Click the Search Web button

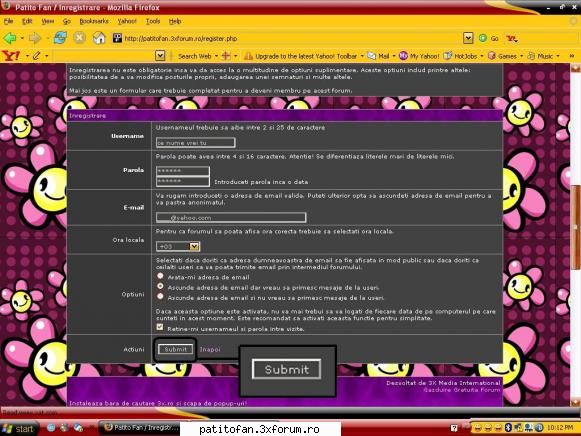pos(195,56)
